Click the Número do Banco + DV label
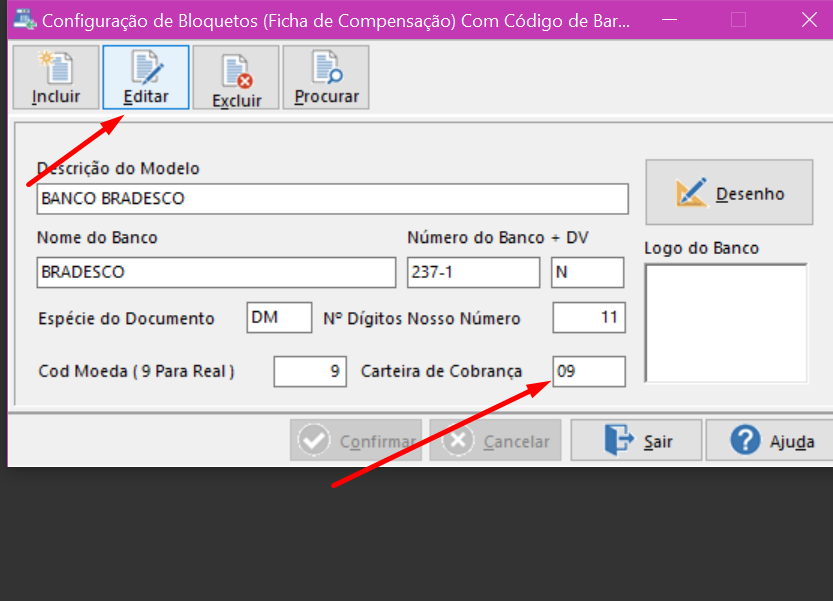 (x=498, y=238)
